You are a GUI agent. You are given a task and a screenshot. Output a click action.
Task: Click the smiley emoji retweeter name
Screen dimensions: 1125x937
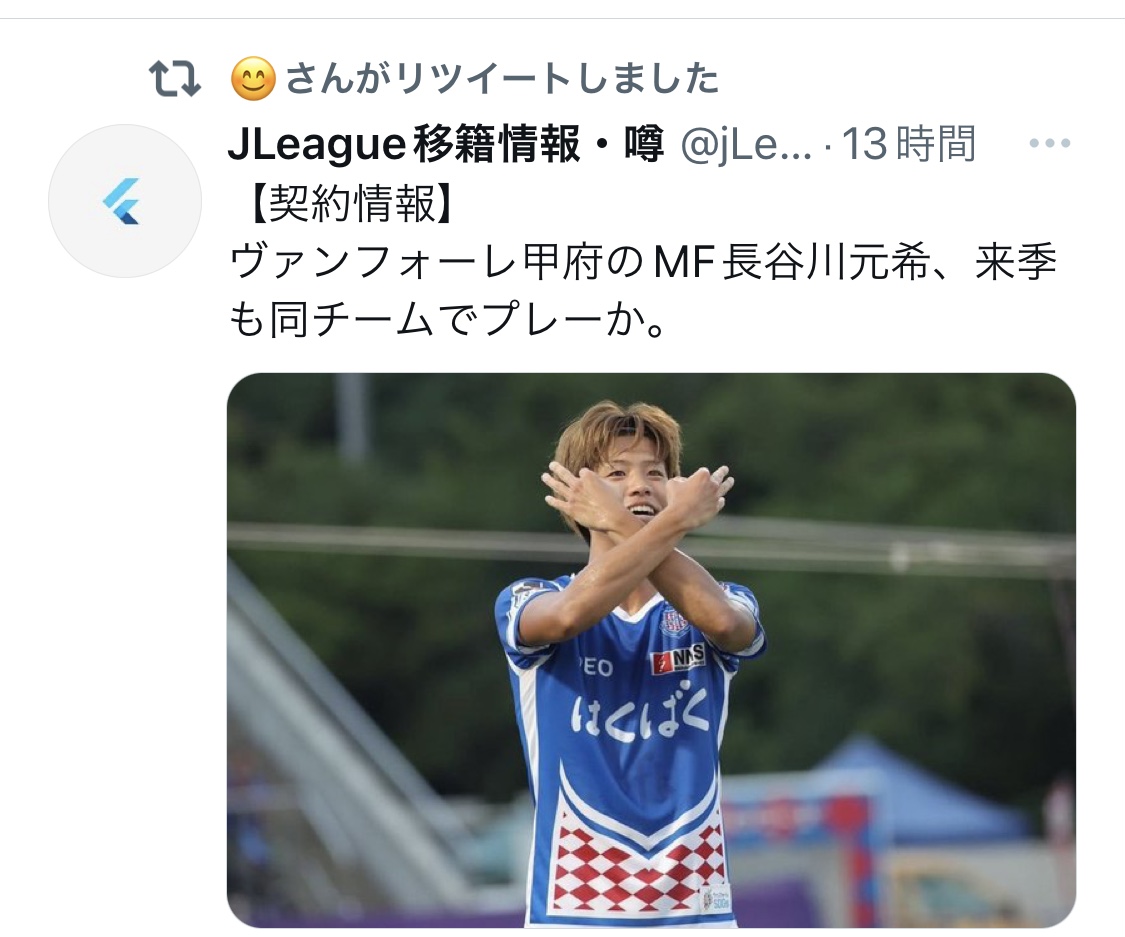[253, 78]
